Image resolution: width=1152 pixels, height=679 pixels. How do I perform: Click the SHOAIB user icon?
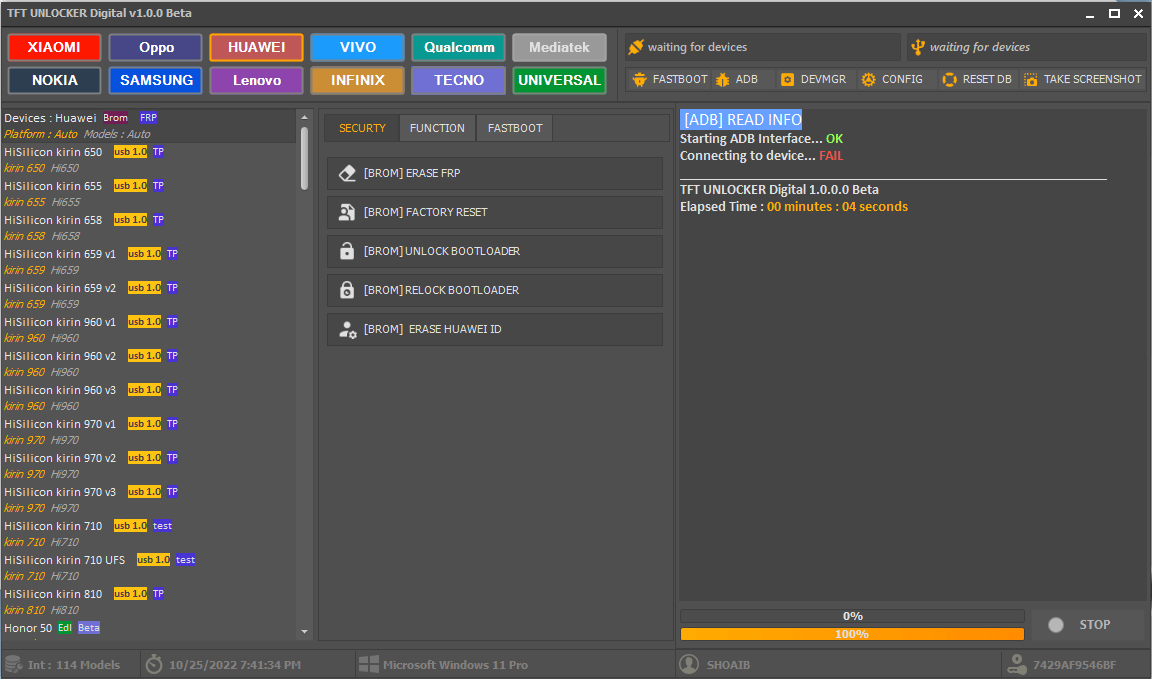point(690,664)
